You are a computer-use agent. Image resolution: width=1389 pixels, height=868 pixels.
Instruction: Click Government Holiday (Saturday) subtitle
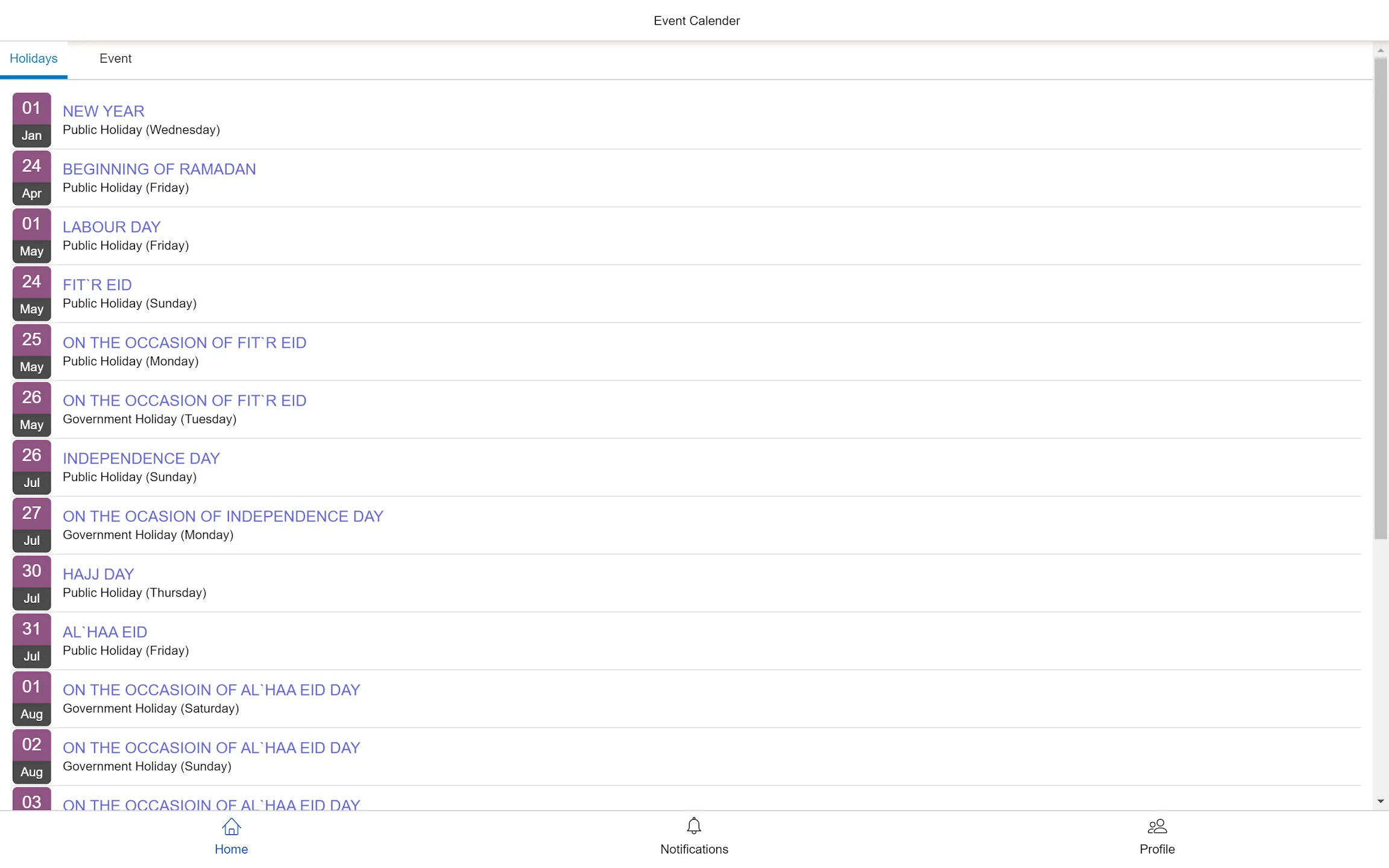point(151,709)
